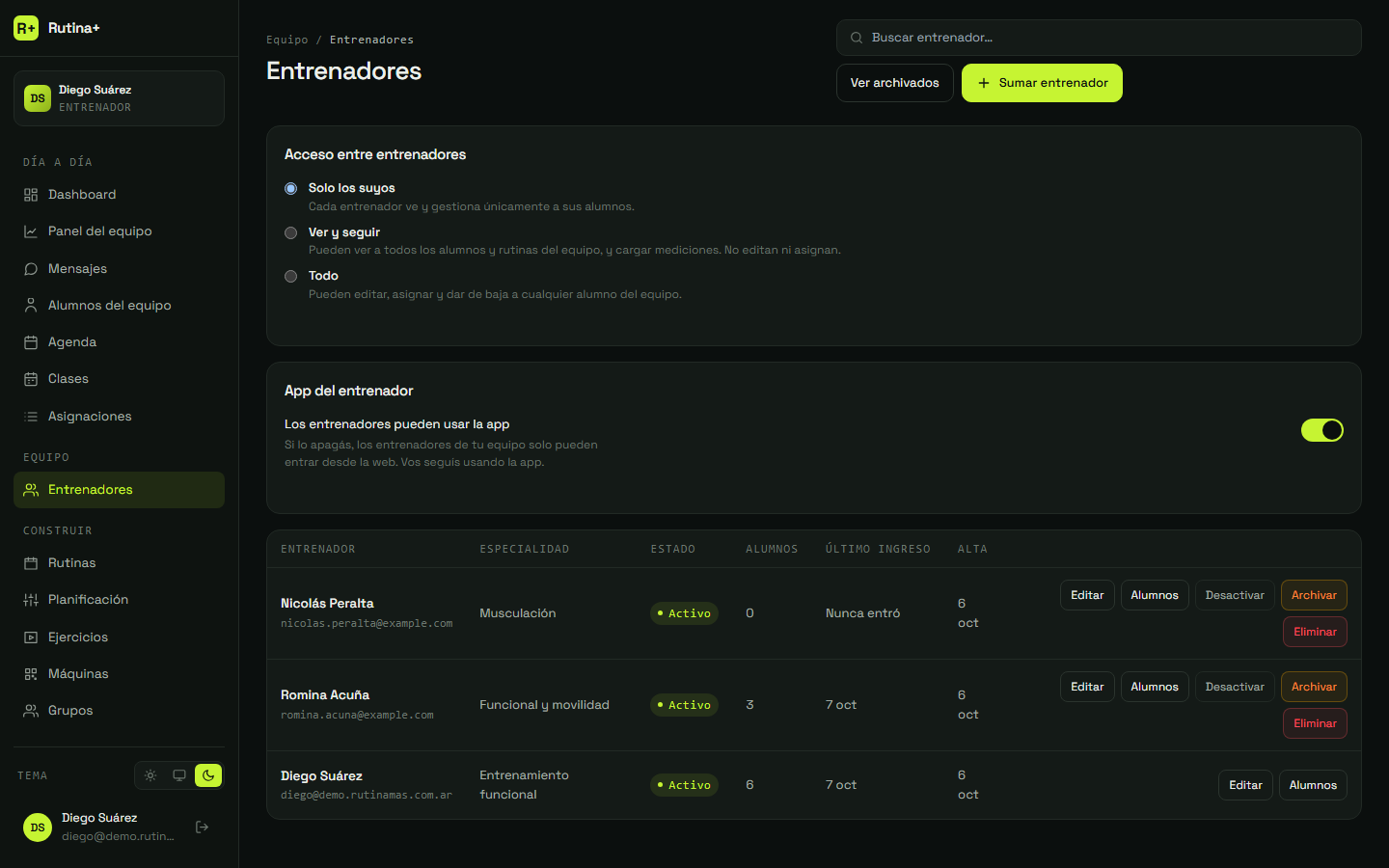Open Planificación sliders icon
The height and width of the screenshot is (868, 1389).
[31, 600]
